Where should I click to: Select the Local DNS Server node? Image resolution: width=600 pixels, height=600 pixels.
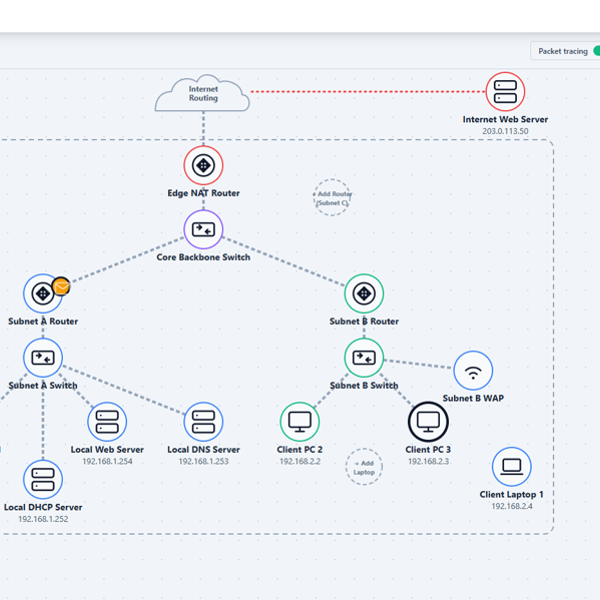[203, 422]
